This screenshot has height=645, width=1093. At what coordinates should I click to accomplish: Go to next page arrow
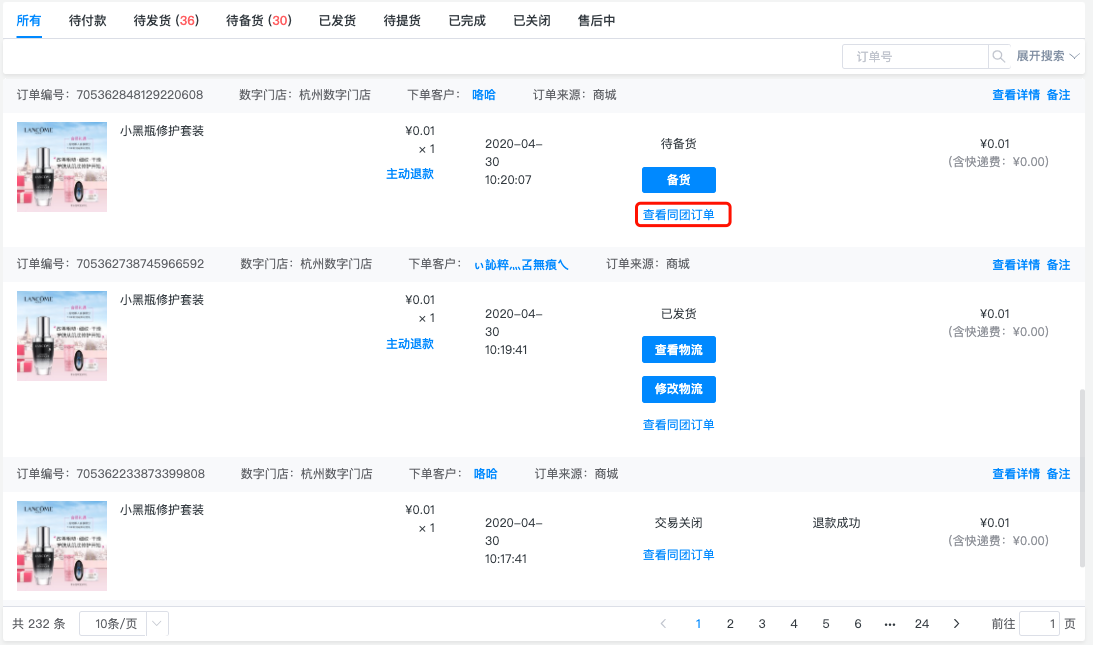click(x=956, y=623)
